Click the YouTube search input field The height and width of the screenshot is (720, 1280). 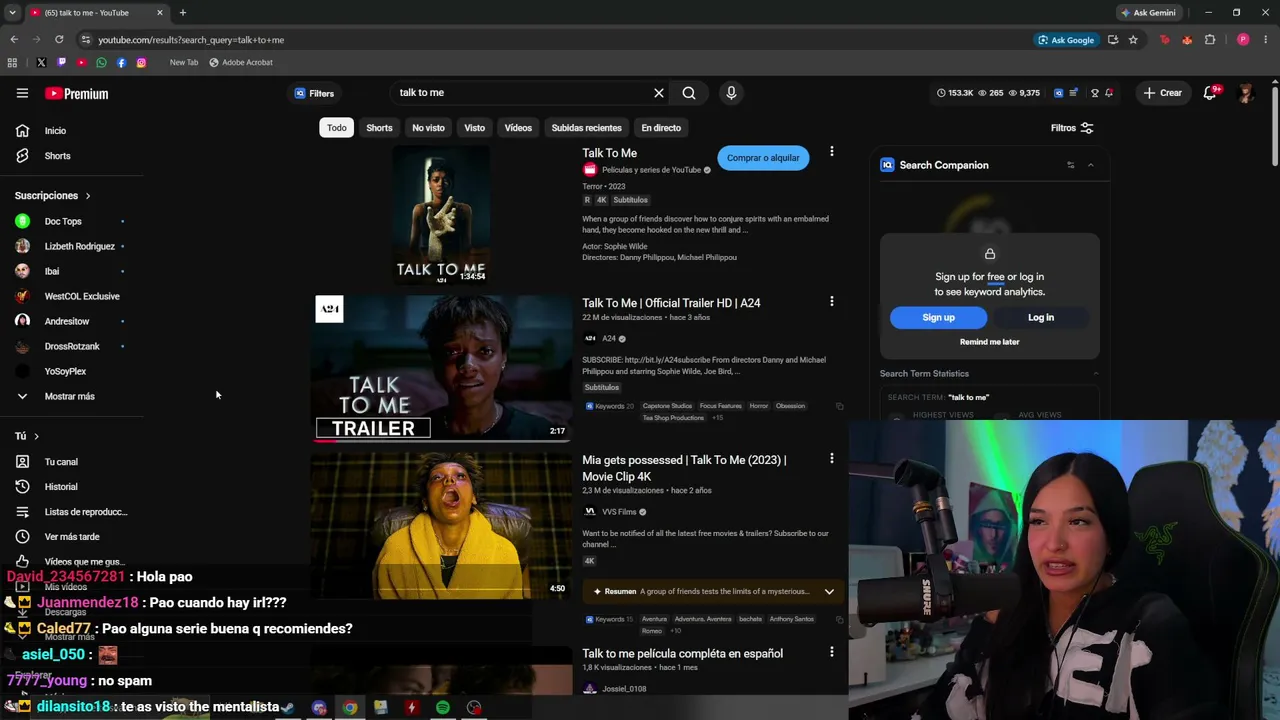point(520,93)
